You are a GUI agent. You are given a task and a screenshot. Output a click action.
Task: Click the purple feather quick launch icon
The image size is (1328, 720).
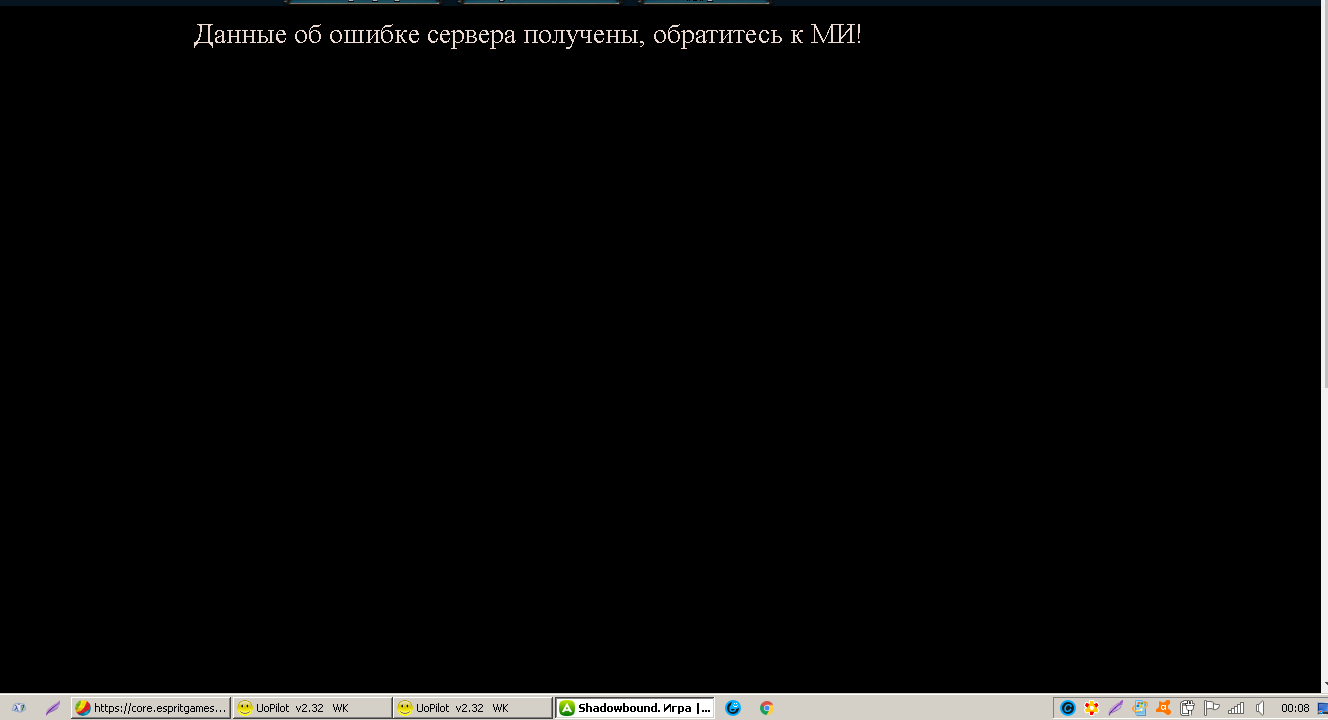pos(53,708)
